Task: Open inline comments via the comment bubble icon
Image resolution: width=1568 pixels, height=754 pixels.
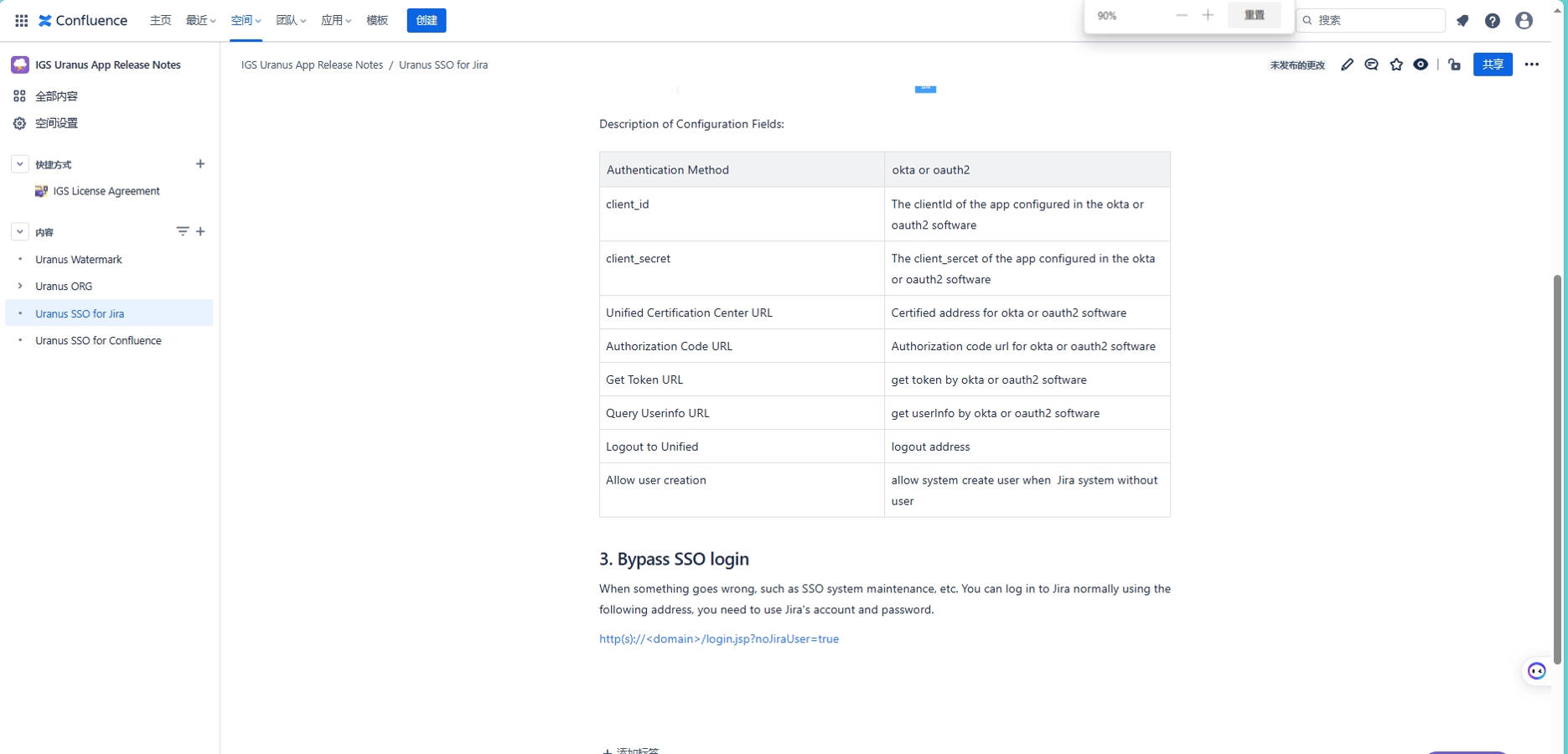Action: pyautogui.click(x=1372, y=64)
